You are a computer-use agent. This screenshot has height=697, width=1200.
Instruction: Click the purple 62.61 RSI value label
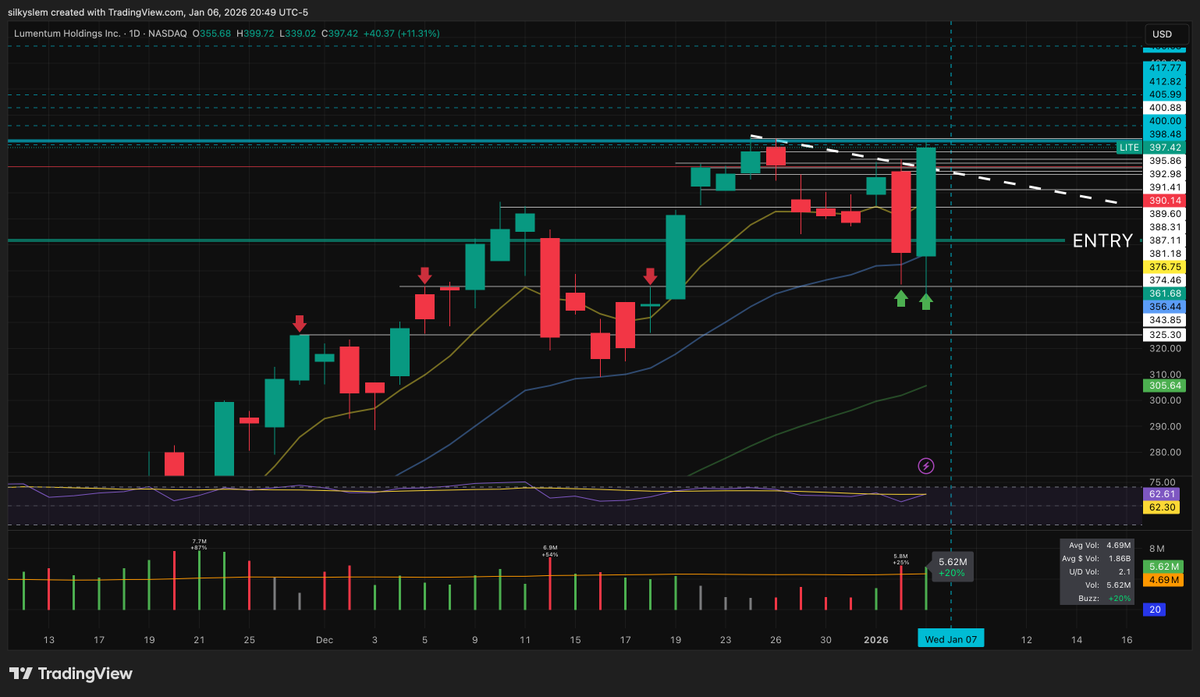point(1161,494)
